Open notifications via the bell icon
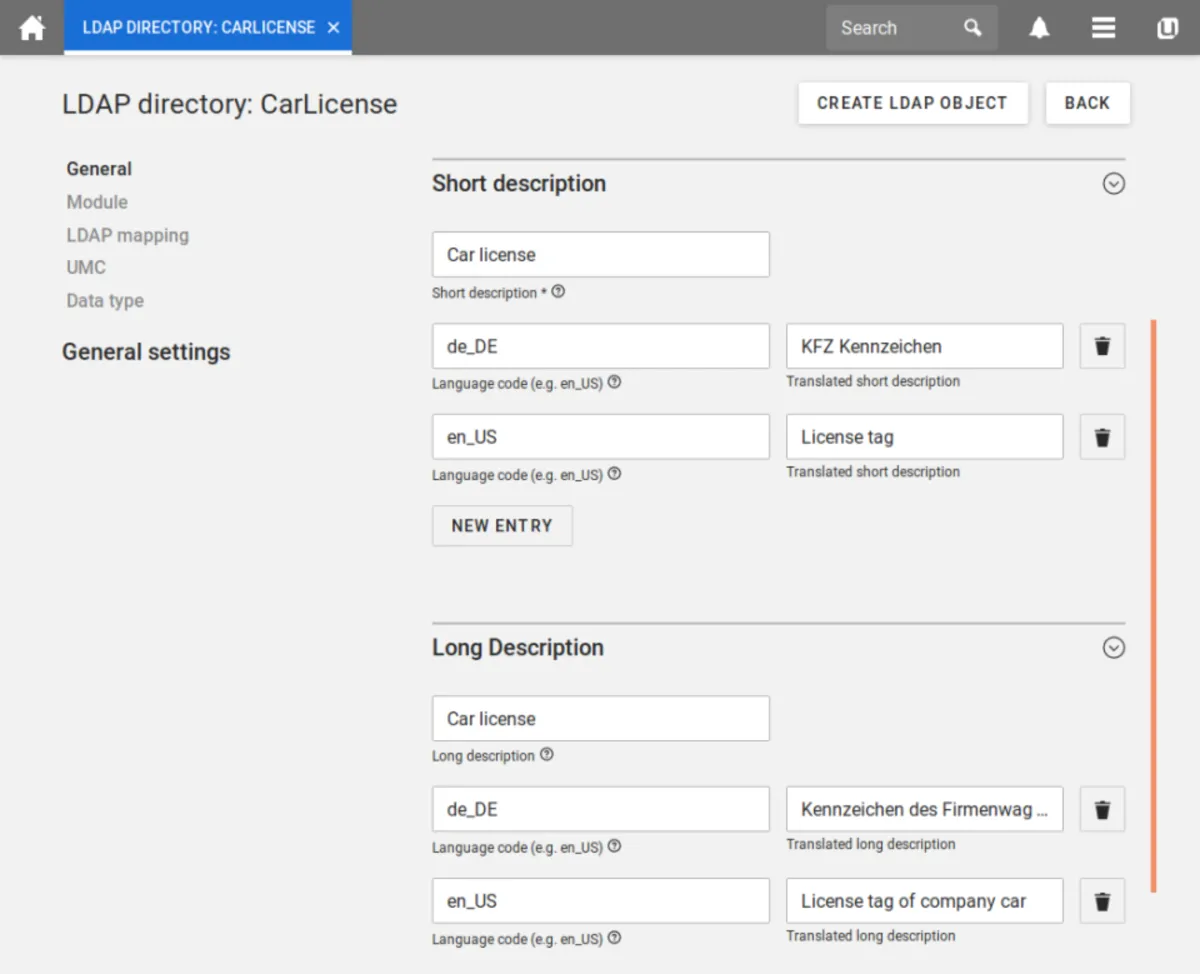Viewport: 1200px width, 974px height. click(1039, 27)
